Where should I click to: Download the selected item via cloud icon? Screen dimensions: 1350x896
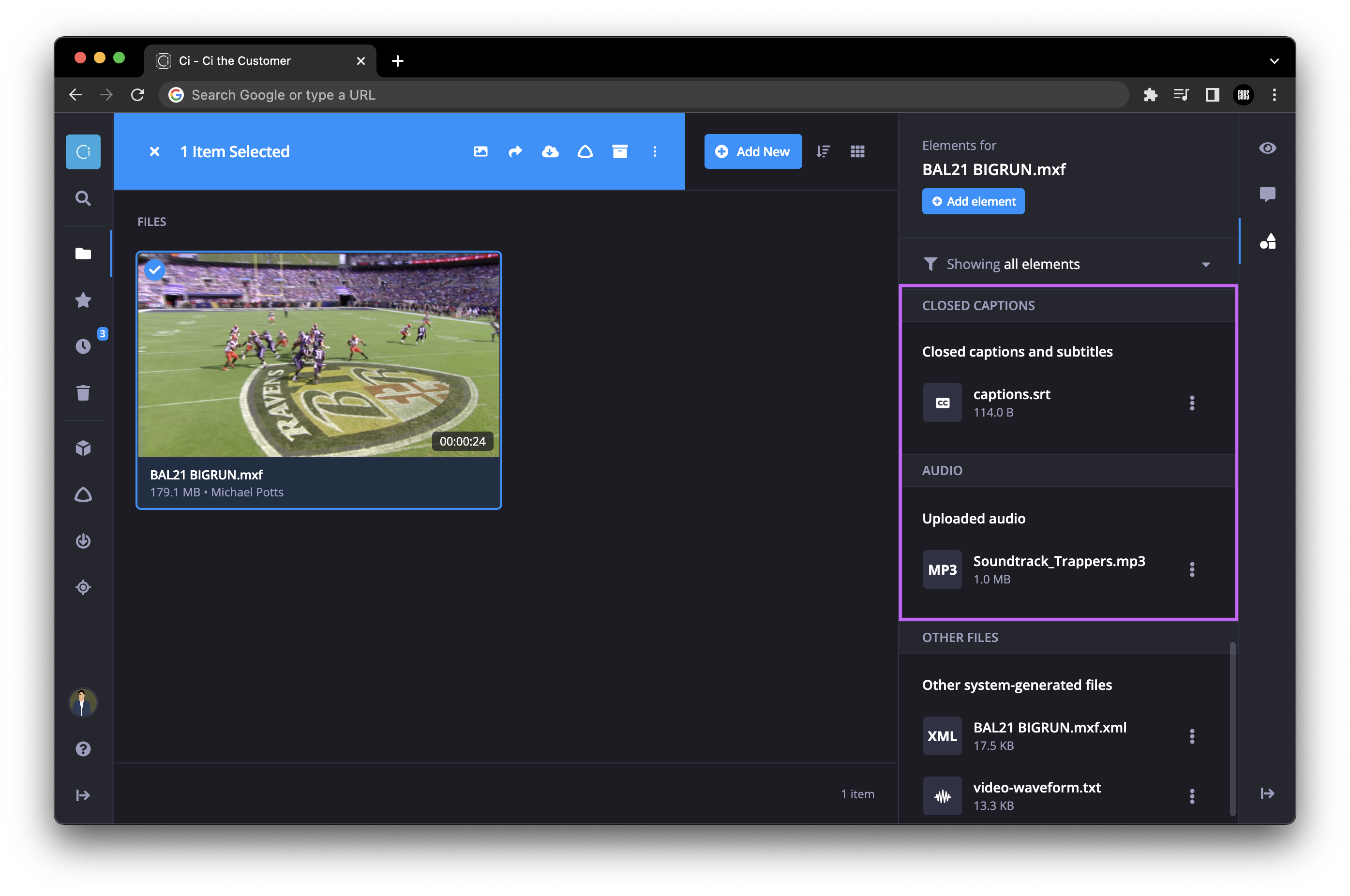(x=550, y=151)
